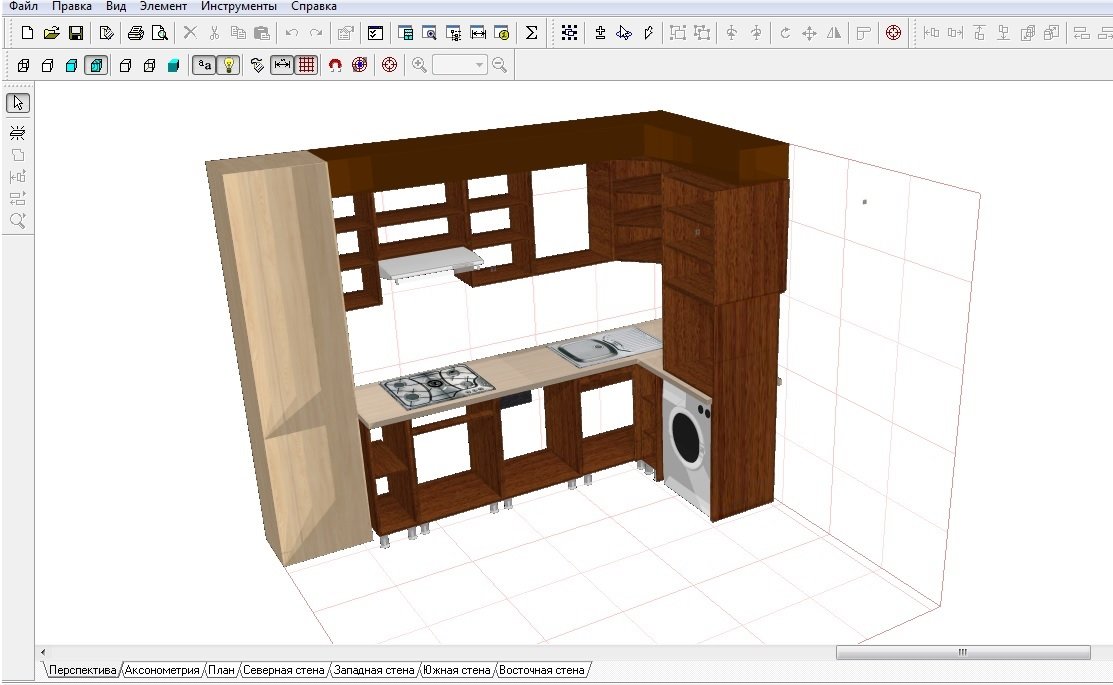Toggle textures display mode highlighted cube
The image size is (1113, 685).
click(x=96, y=65)
